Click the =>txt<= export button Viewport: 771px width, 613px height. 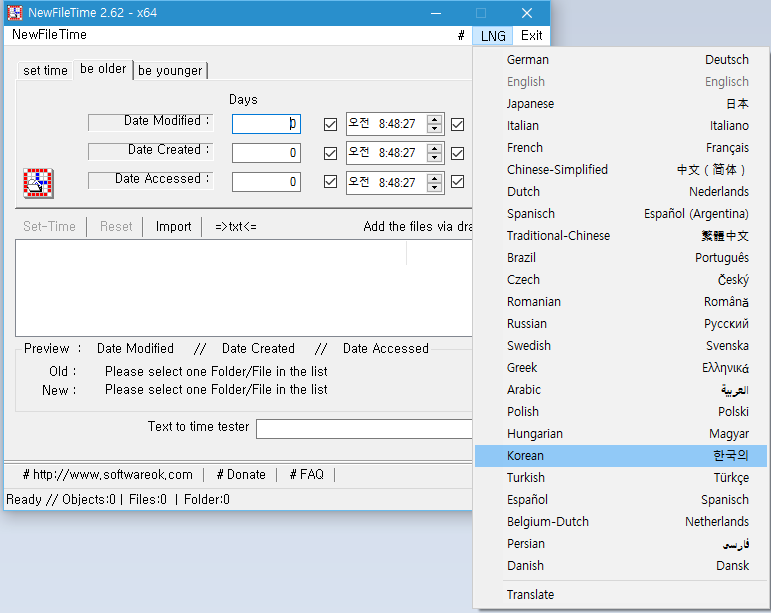[x=236, y=227]
